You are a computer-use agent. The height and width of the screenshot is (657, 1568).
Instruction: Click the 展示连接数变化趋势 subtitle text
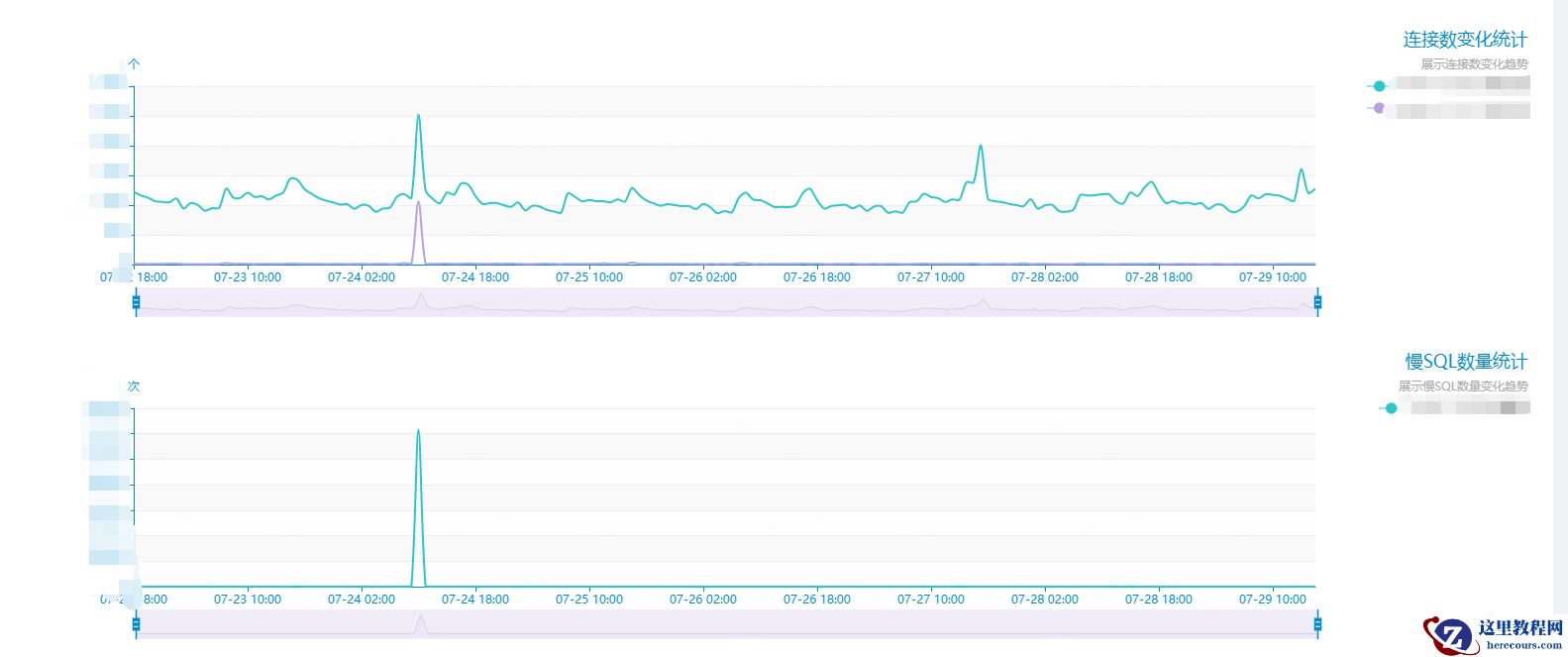tap(1473, 62)
